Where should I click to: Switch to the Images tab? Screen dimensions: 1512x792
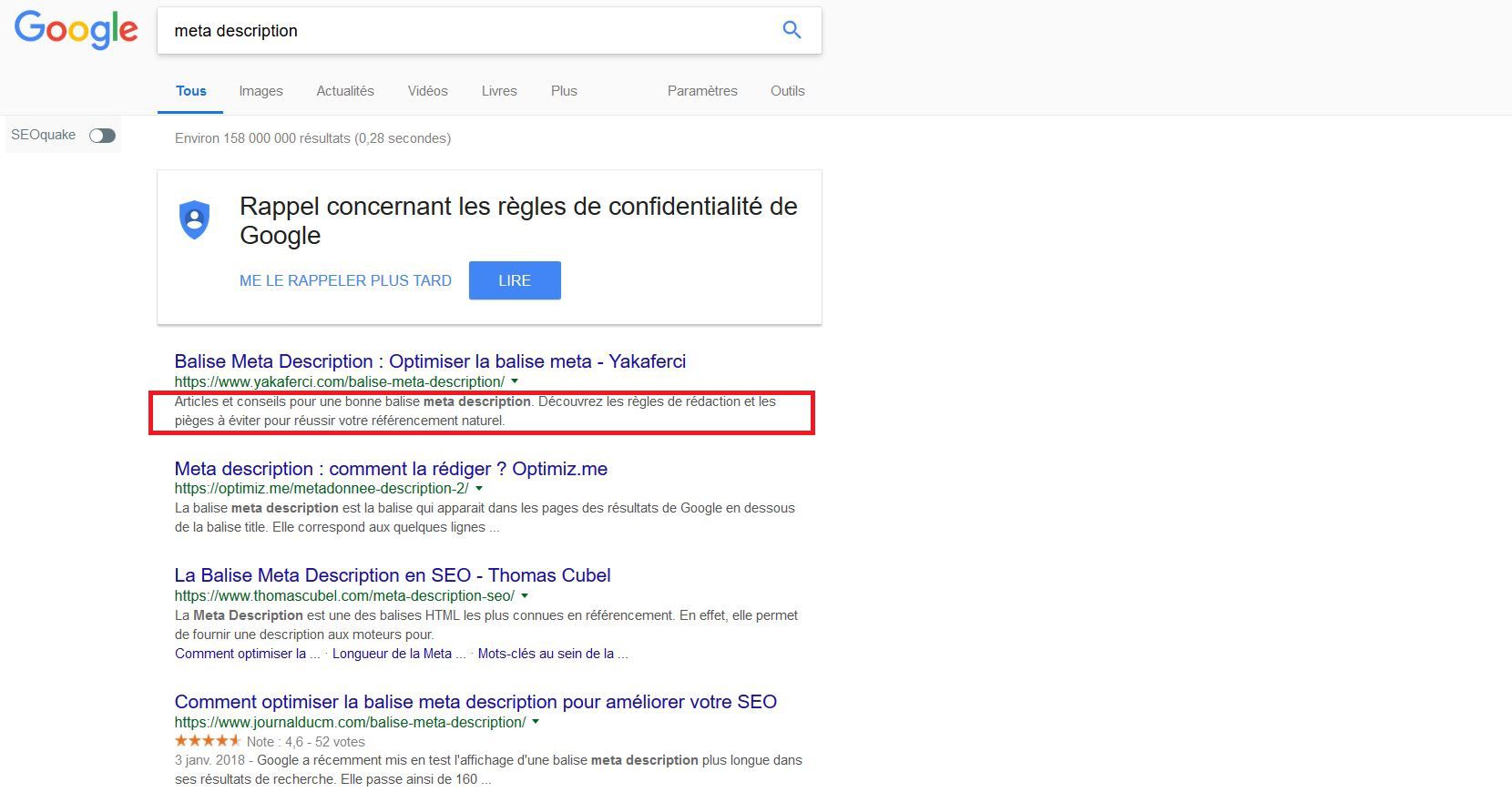pos(261,91)
